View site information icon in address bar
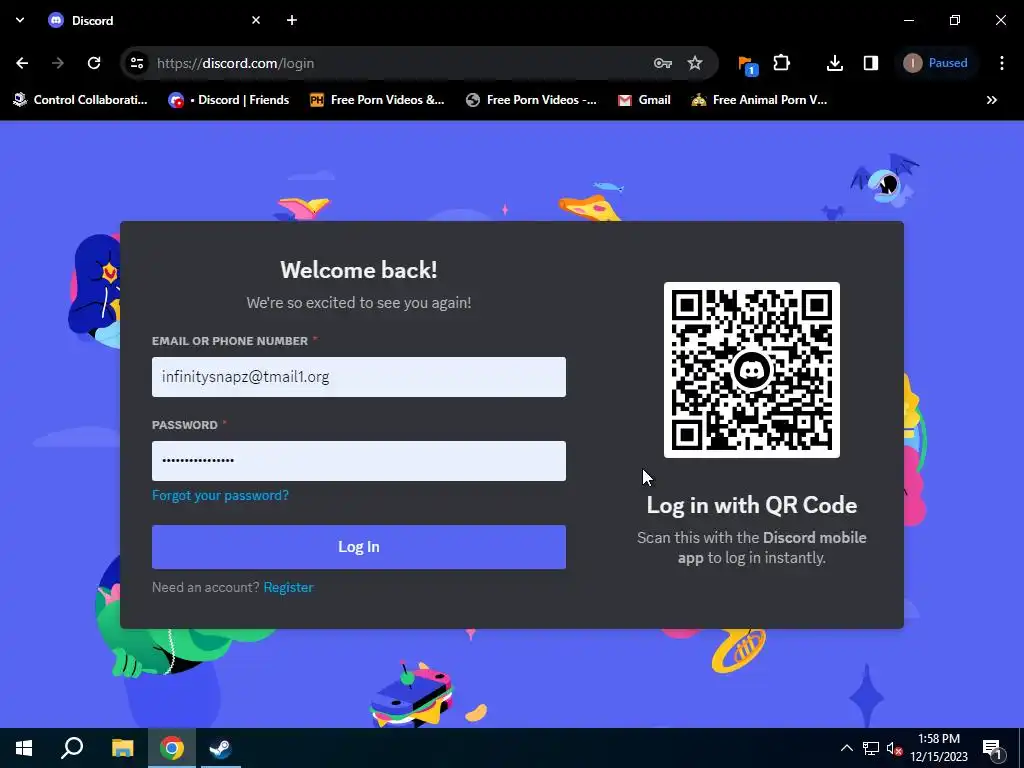The image size is (1024, 768). (137, 63)
